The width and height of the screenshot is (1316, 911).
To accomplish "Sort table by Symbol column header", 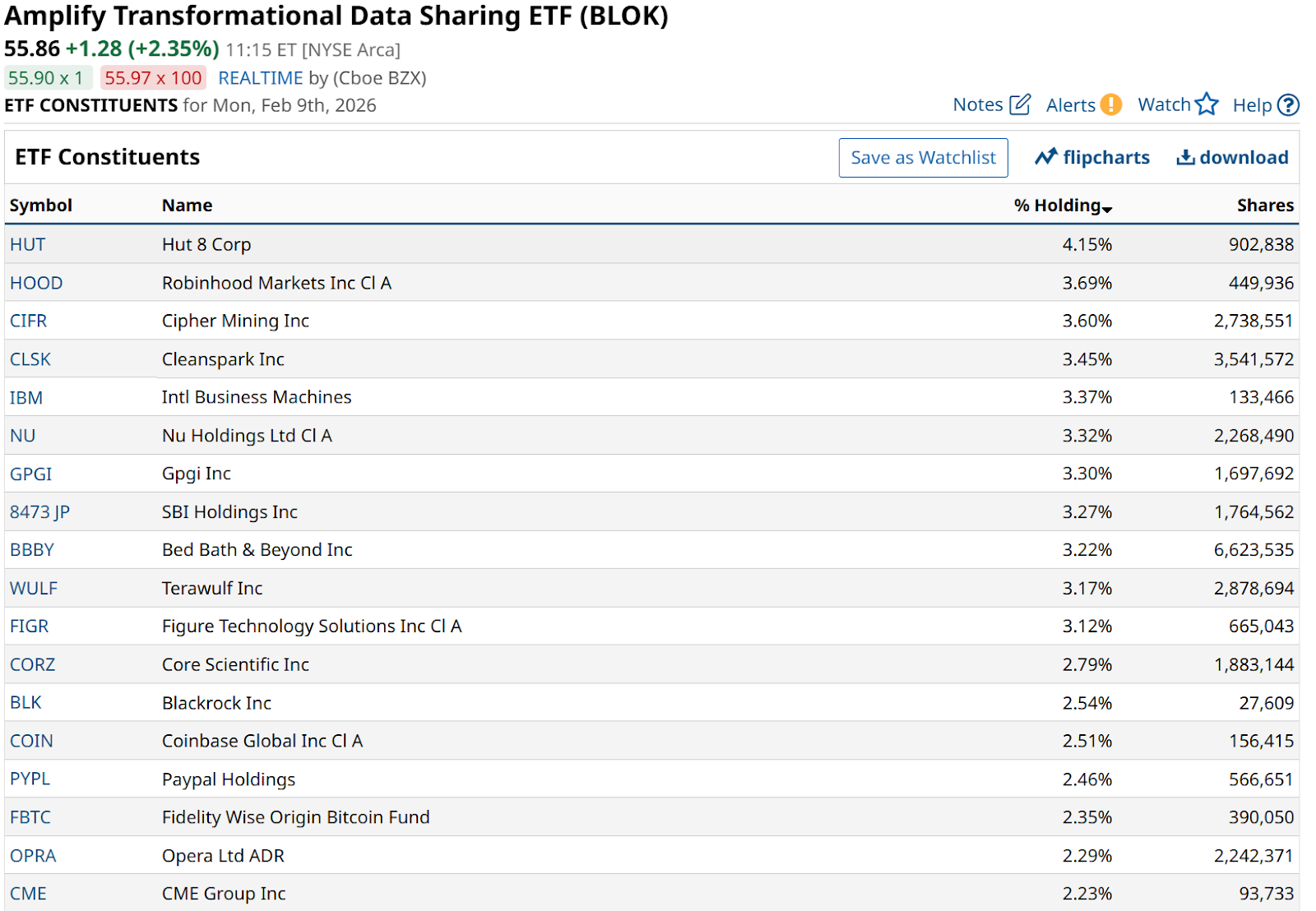I will pos(41,206).
